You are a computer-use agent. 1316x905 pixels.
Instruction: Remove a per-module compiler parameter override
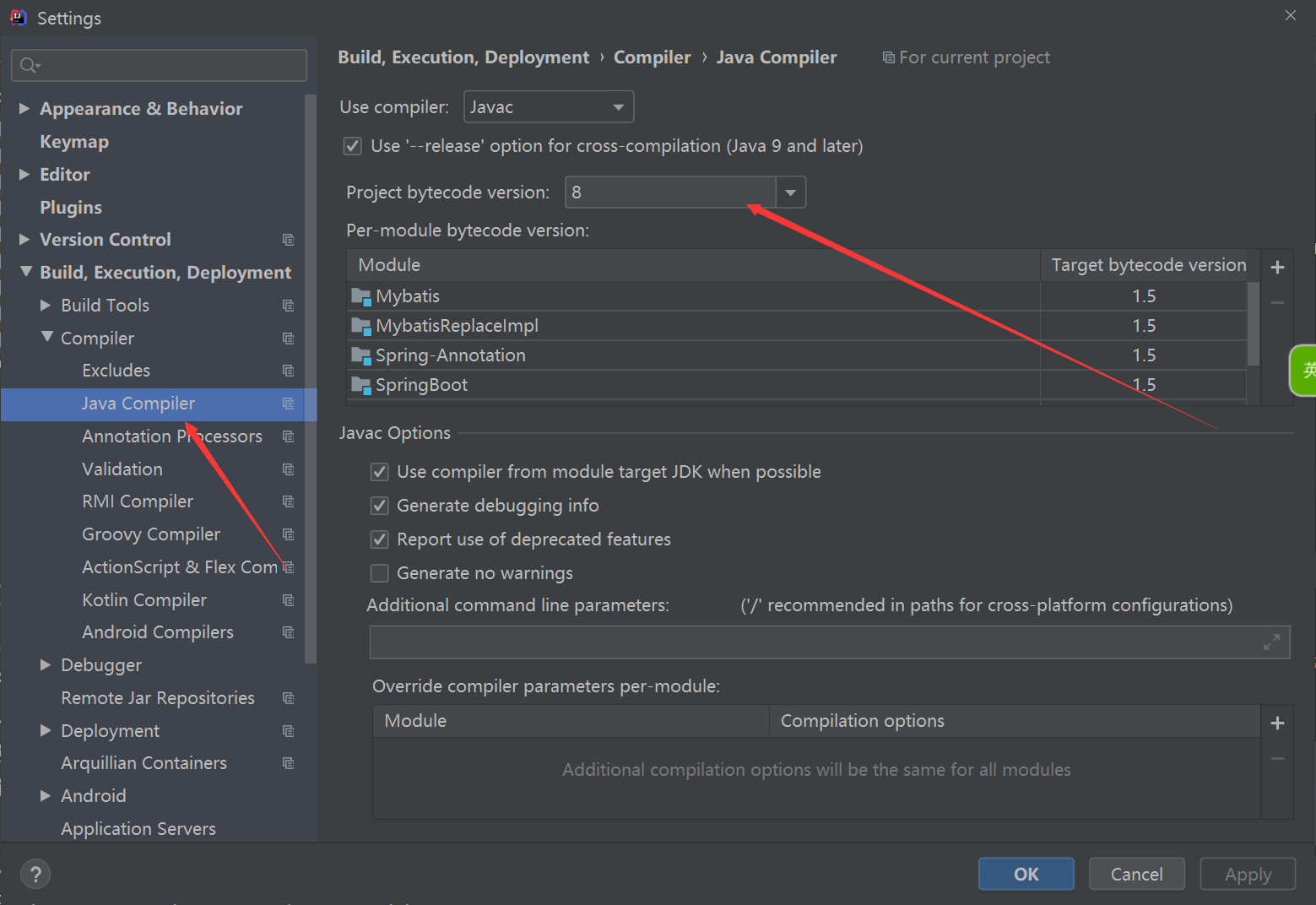1278,758
